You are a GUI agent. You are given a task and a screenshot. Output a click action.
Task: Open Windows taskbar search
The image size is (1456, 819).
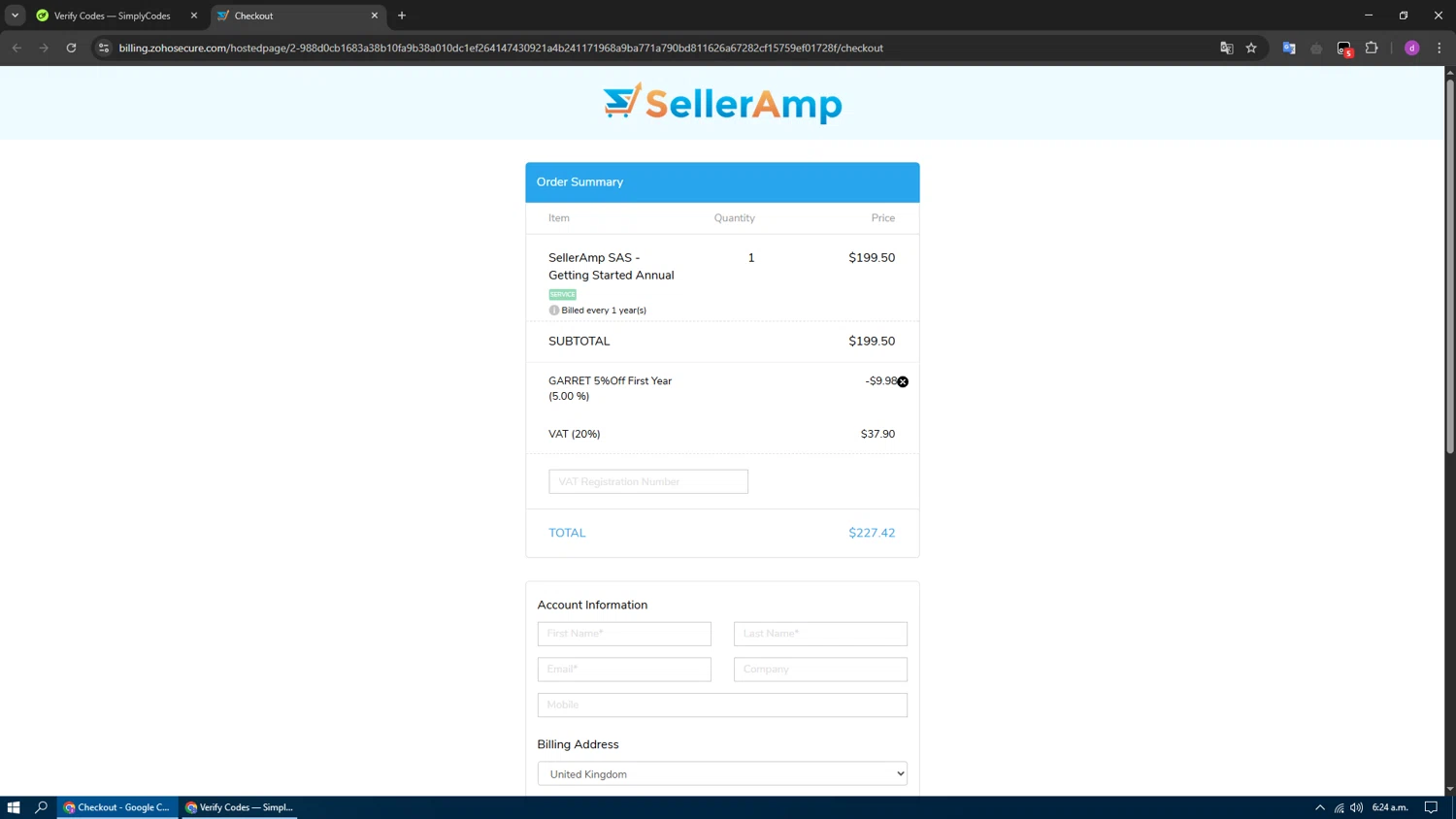[41, 807]
